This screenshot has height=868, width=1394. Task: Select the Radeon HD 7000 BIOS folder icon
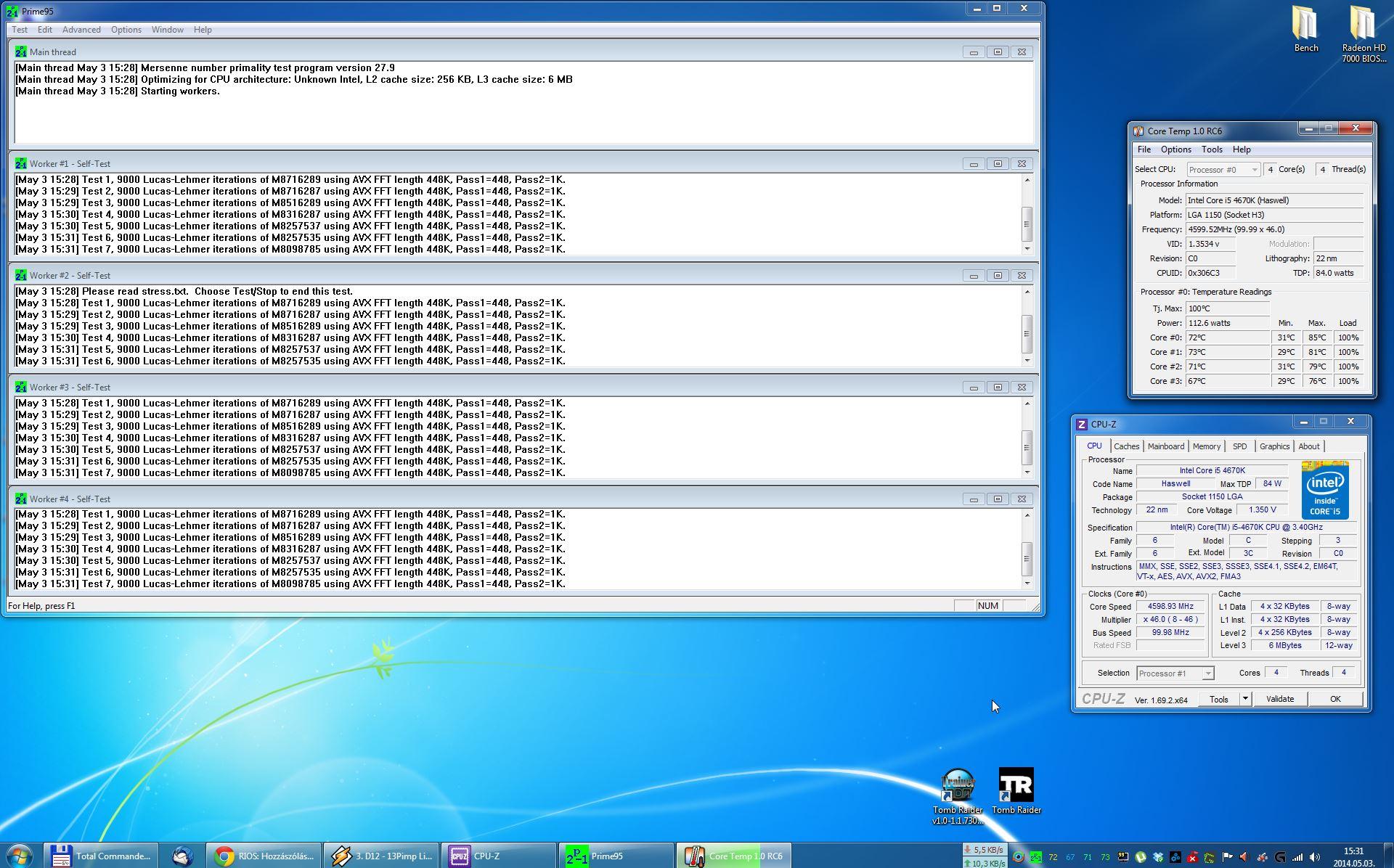click(x=1363, y=33)
